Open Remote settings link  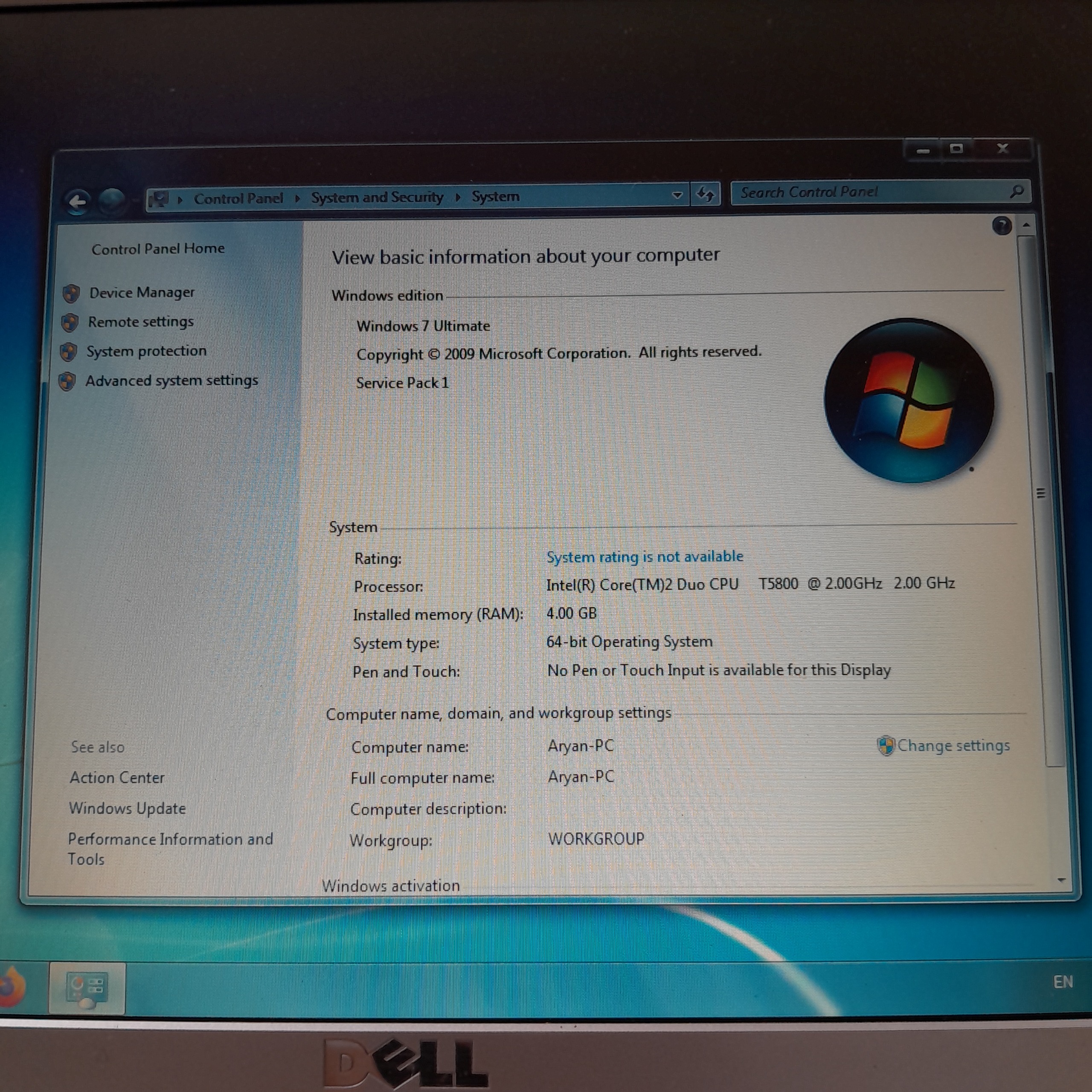[x=141, y=322]
